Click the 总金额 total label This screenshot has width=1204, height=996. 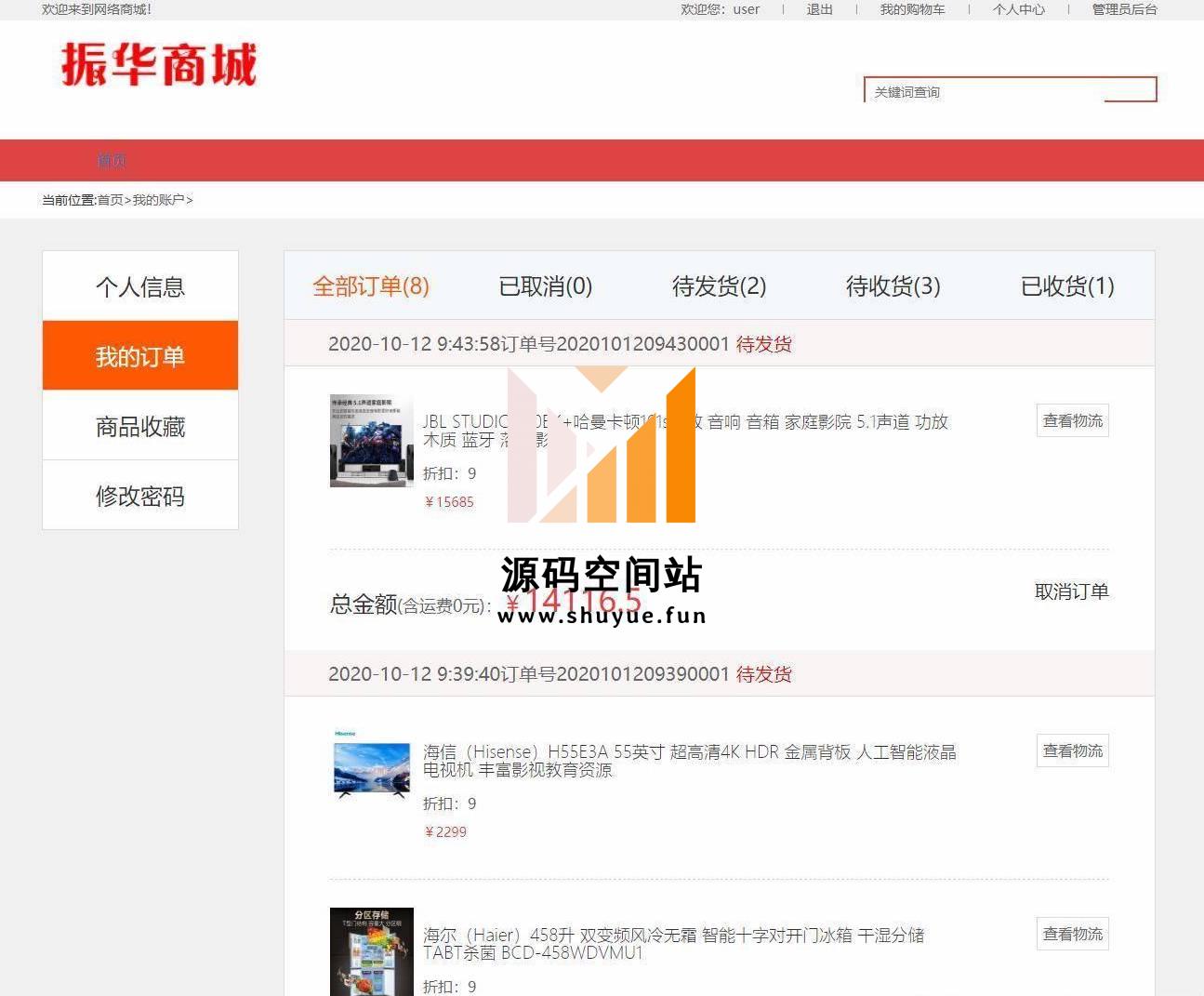coord(364,604)
